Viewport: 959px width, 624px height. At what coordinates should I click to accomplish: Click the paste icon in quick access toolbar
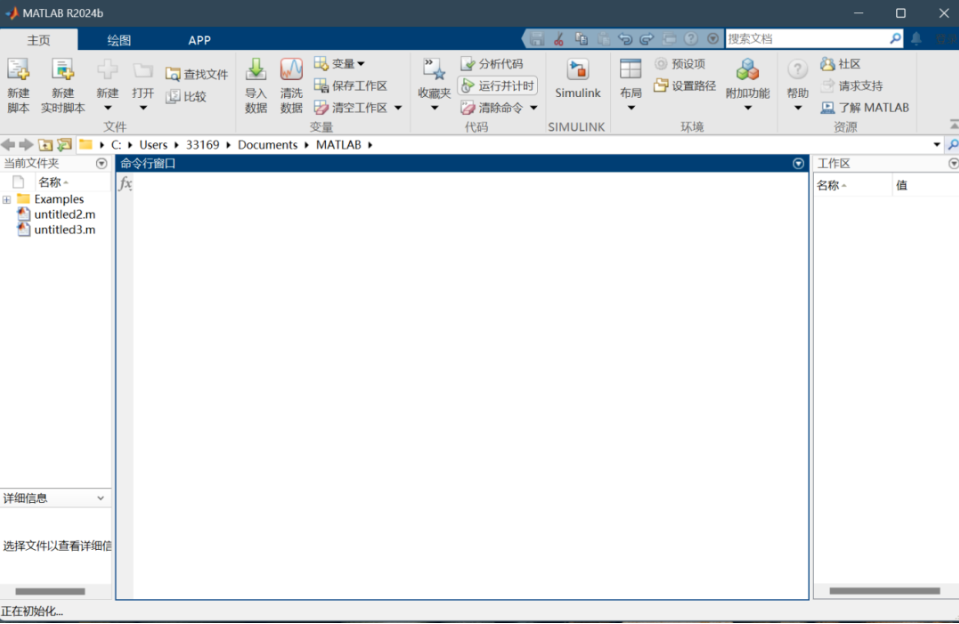pyautogui.click(x=603, y=39)
